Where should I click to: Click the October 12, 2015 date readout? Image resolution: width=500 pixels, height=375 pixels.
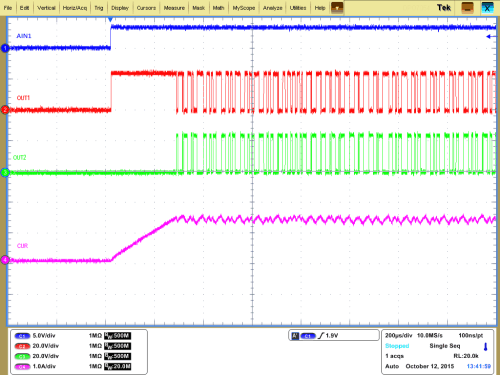click(x=430, y=366)
